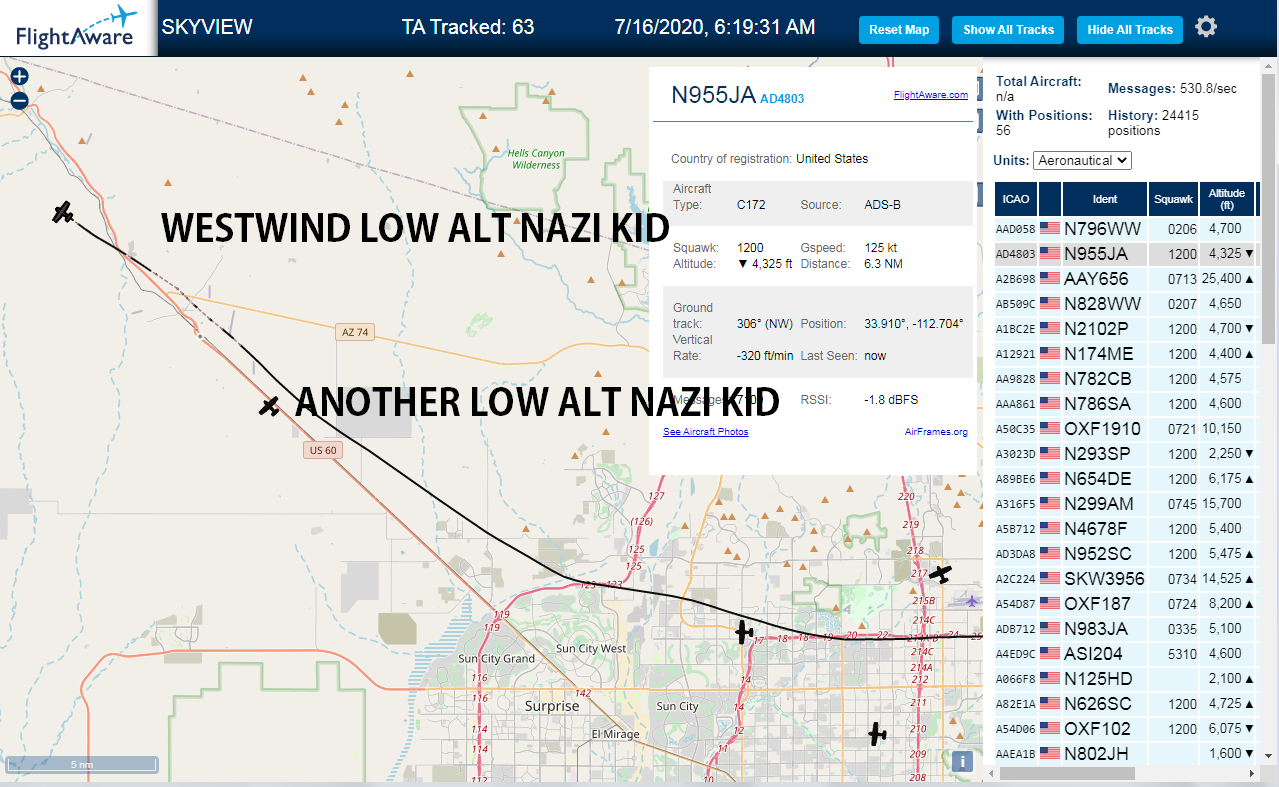
Task: Select the ASI204 row
Action: (x=1125, y=654)
